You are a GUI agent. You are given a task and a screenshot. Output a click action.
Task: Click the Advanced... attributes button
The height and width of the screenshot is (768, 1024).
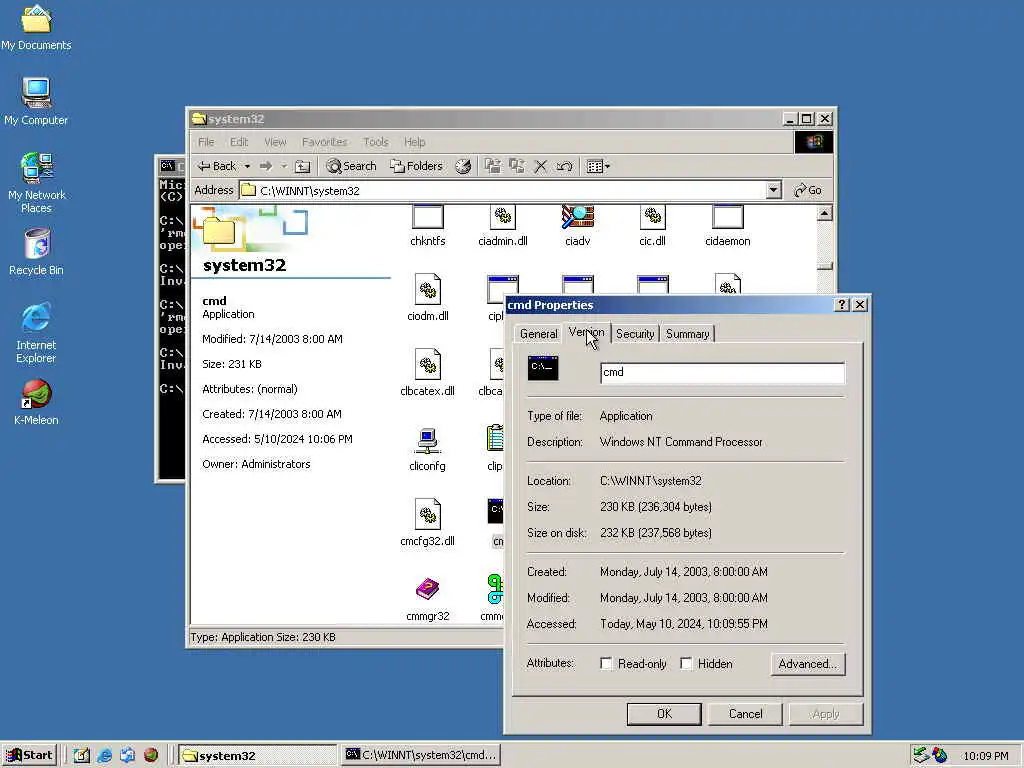[808, 664]
